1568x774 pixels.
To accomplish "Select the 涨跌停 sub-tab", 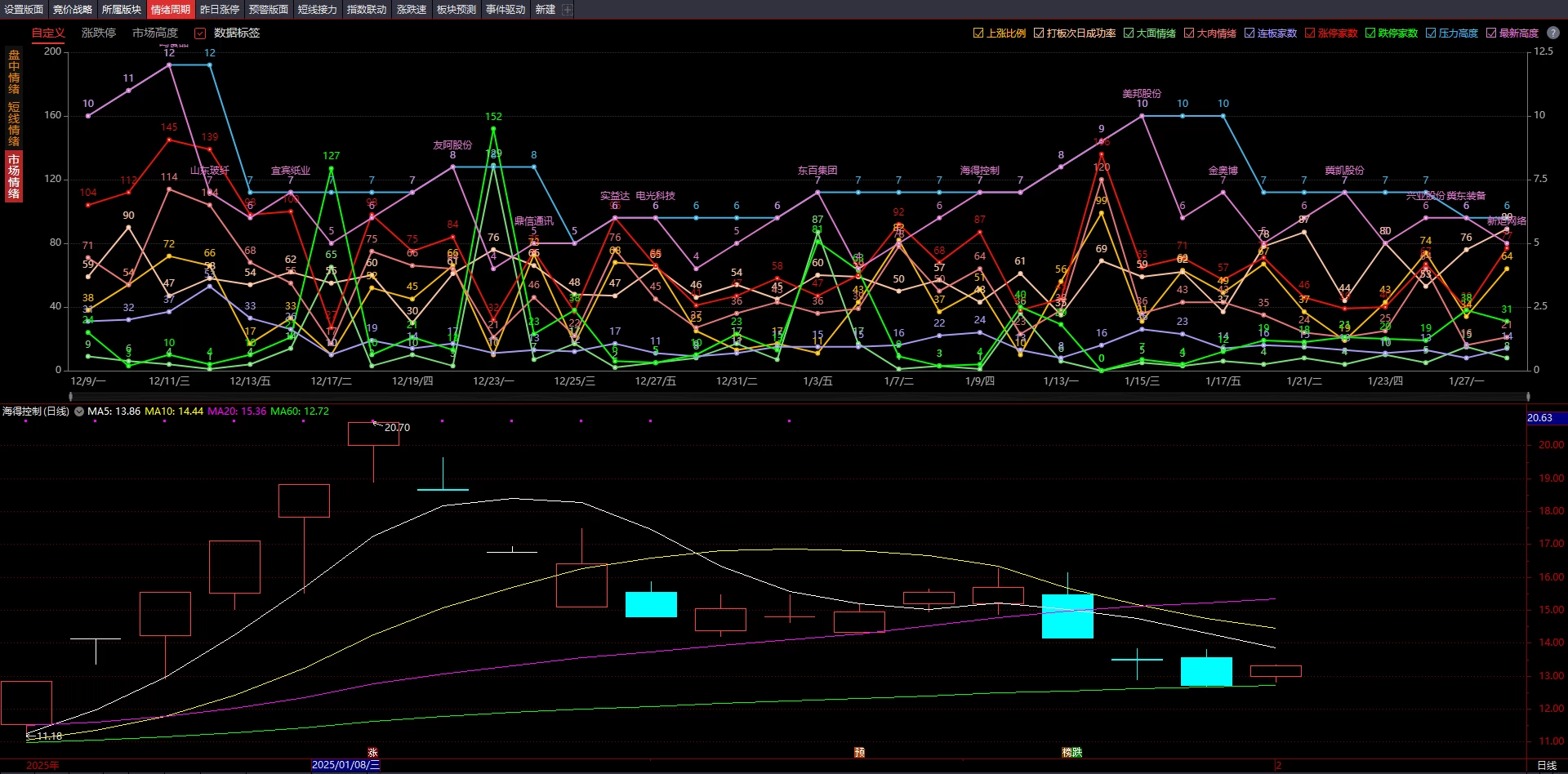I will coord(99,33).
